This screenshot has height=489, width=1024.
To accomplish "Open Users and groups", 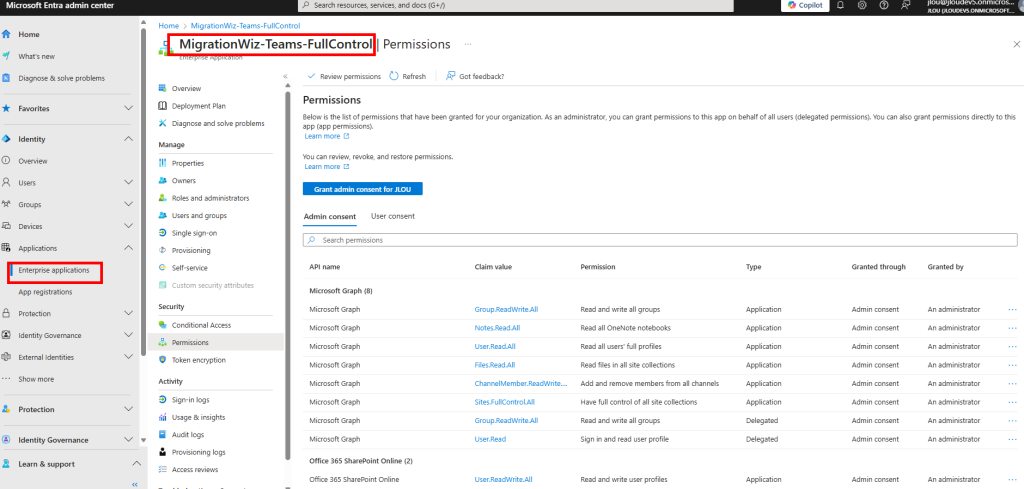I will click(x=199, y=215).
